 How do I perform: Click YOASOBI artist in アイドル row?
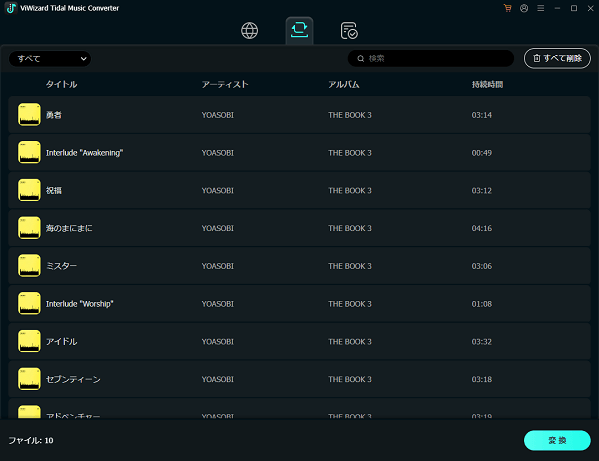(x=218, y=341)
